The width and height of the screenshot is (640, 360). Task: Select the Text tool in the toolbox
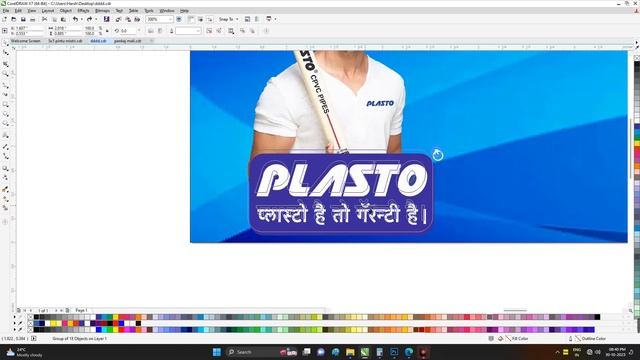point(6,135)
